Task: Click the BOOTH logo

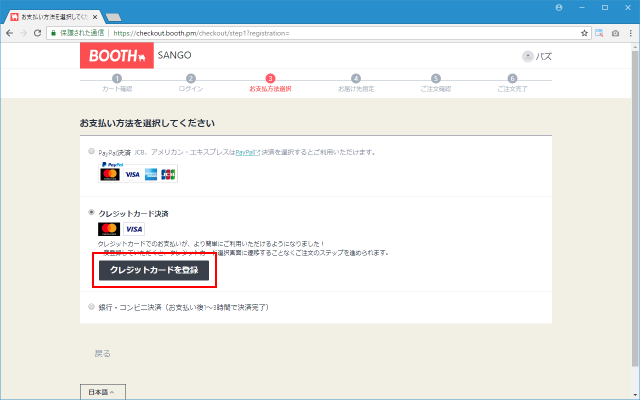Action: point(117,56)
